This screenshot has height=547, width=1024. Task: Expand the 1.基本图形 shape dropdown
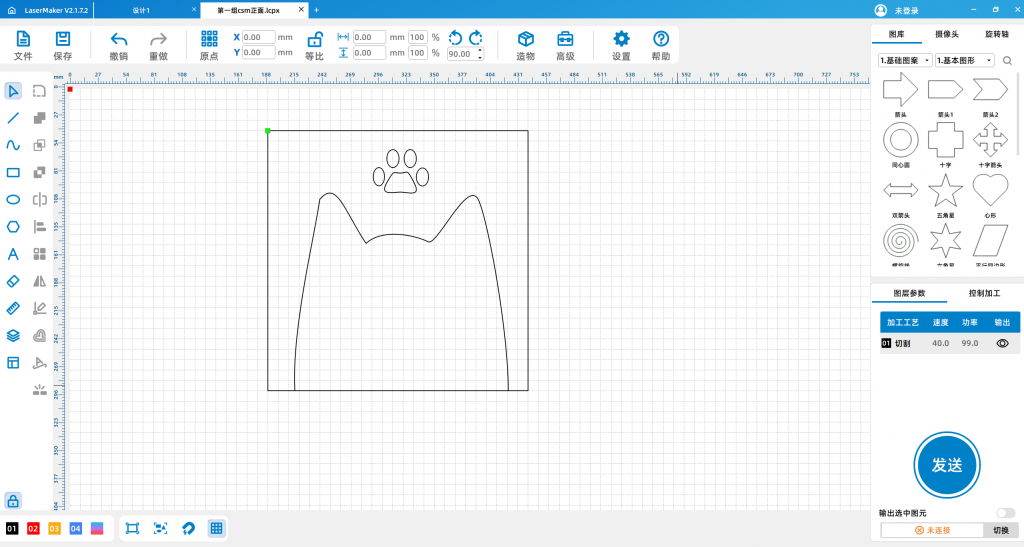(965, 60)
